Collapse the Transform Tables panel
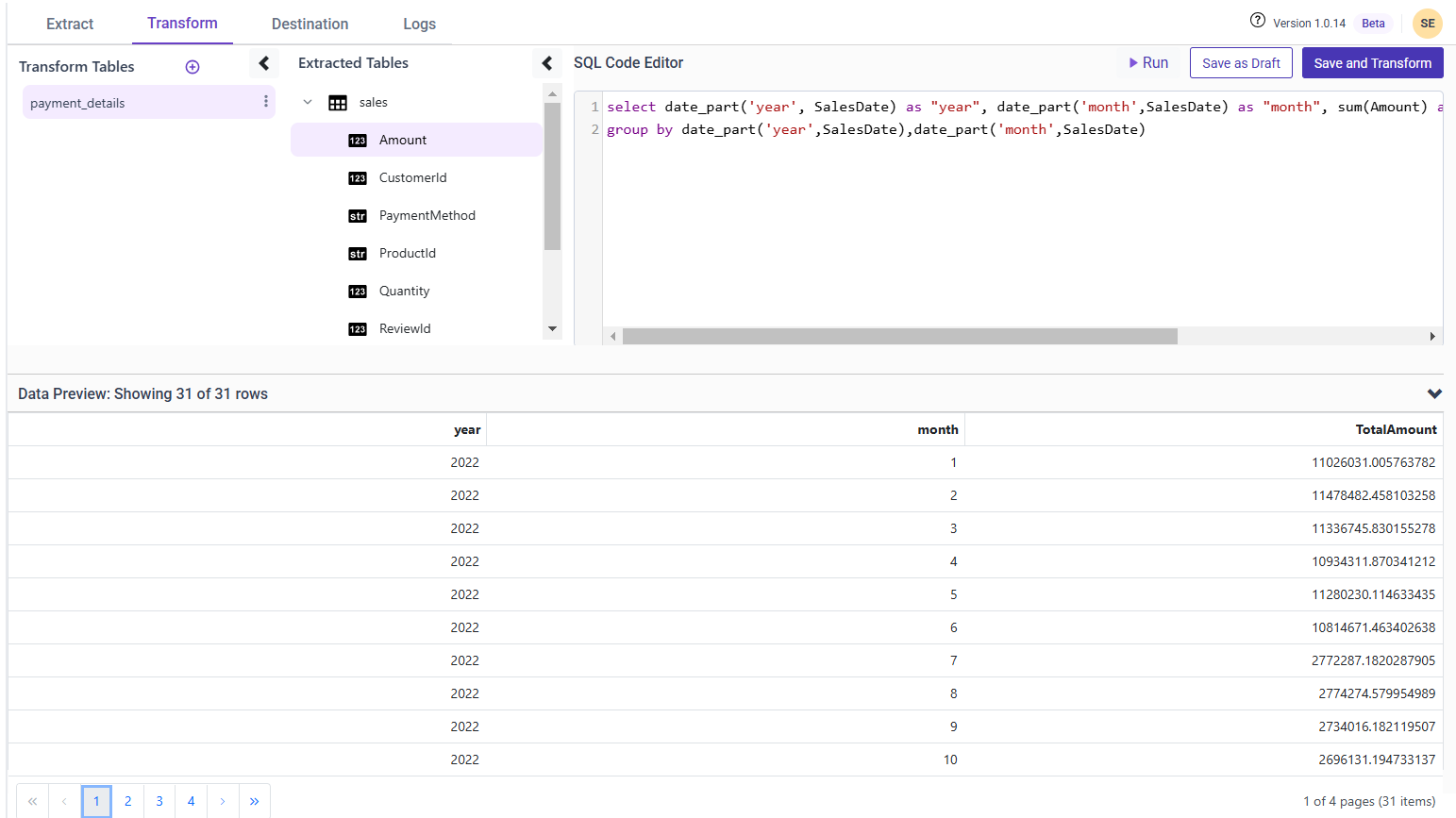Image resolution: width=1456 pixels, height=818 pixels. pyautogui.click(x=264, y=63)
